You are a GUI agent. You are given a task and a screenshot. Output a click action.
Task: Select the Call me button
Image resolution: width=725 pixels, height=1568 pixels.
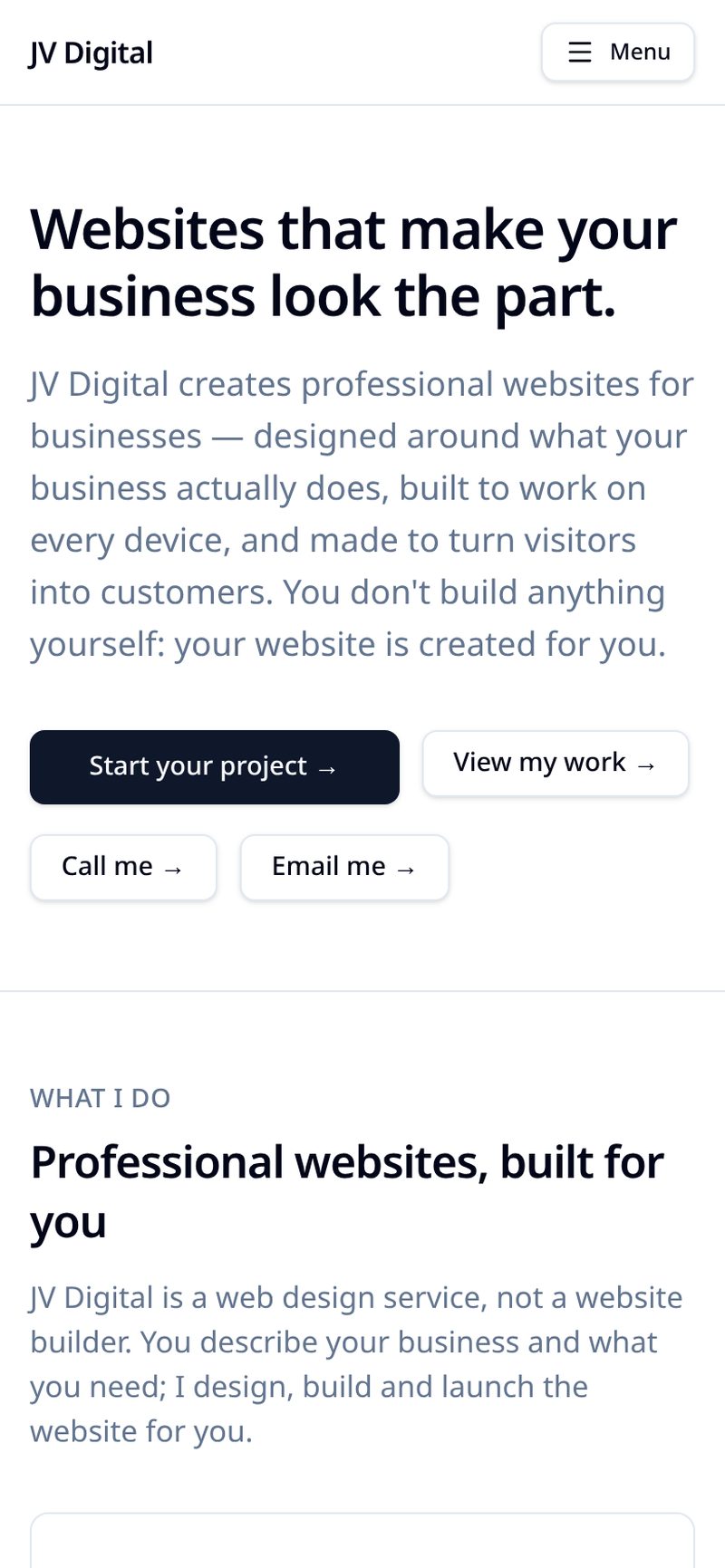coord(123,868)
